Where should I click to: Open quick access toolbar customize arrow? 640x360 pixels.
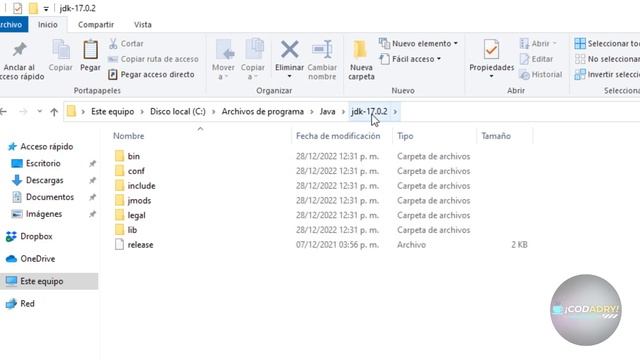(x=46, y=9)
